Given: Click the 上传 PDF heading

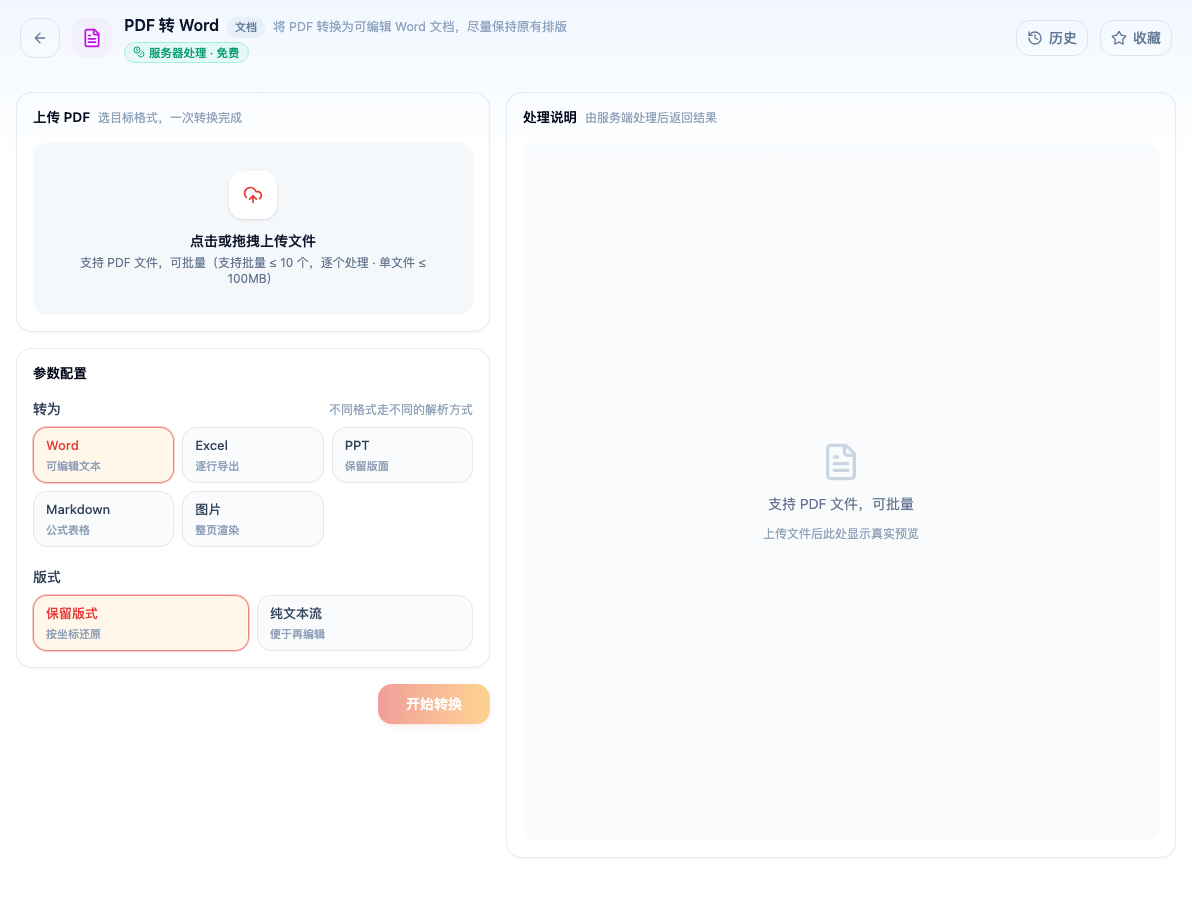Looking at the screenshot, I should click(62, 117).
